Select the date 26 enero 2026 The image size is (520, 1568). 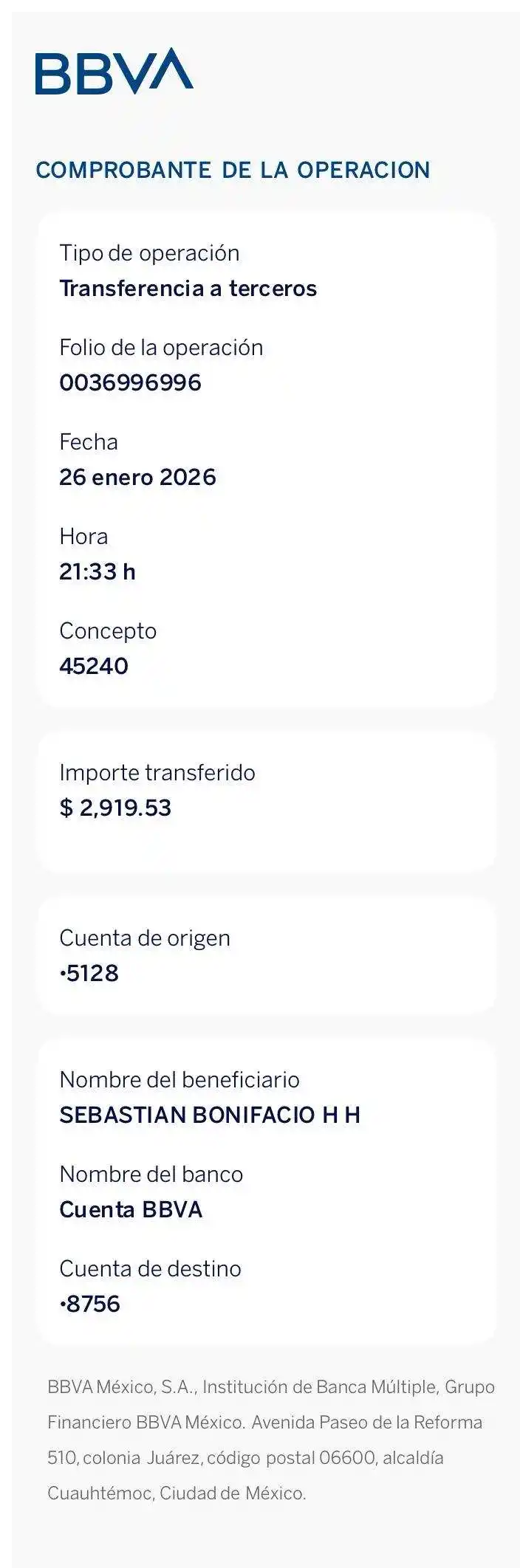coord(137,477)
